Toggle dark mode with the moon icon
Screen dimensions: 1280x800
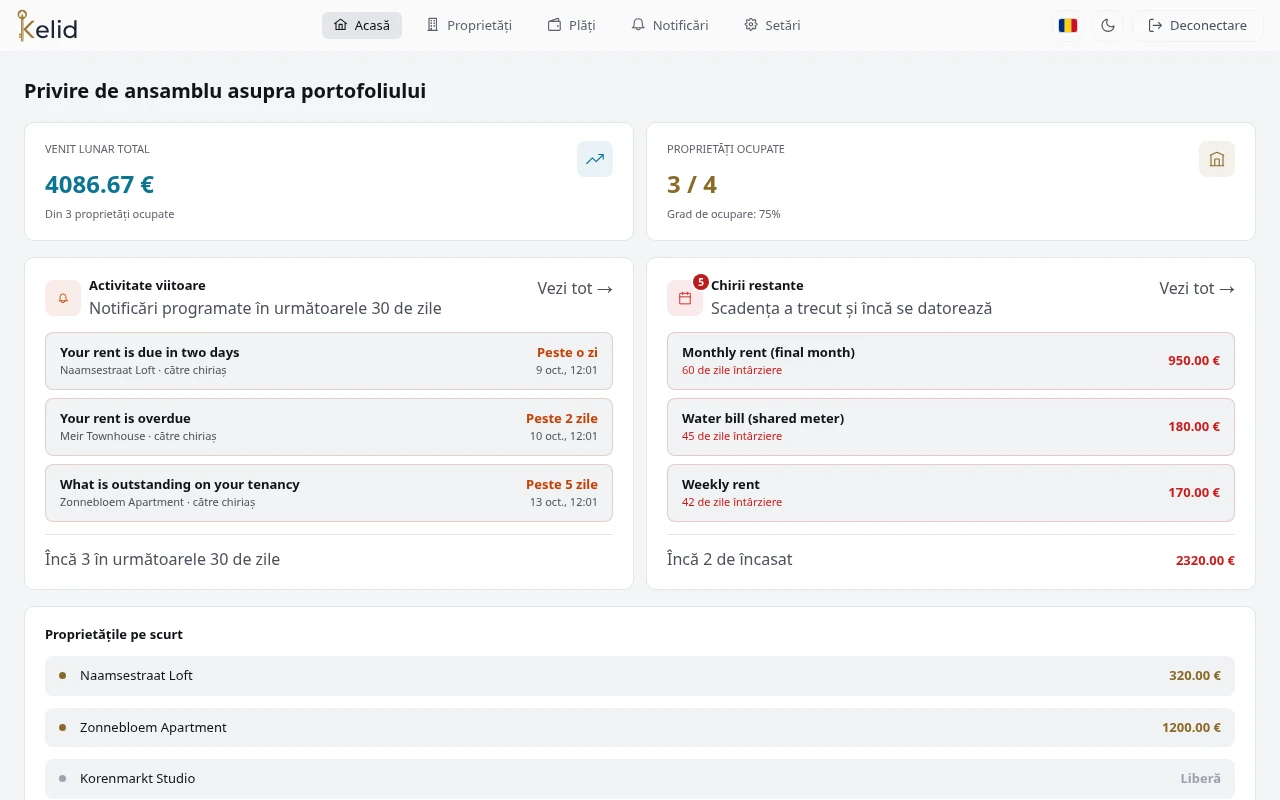click(1108, 26)
